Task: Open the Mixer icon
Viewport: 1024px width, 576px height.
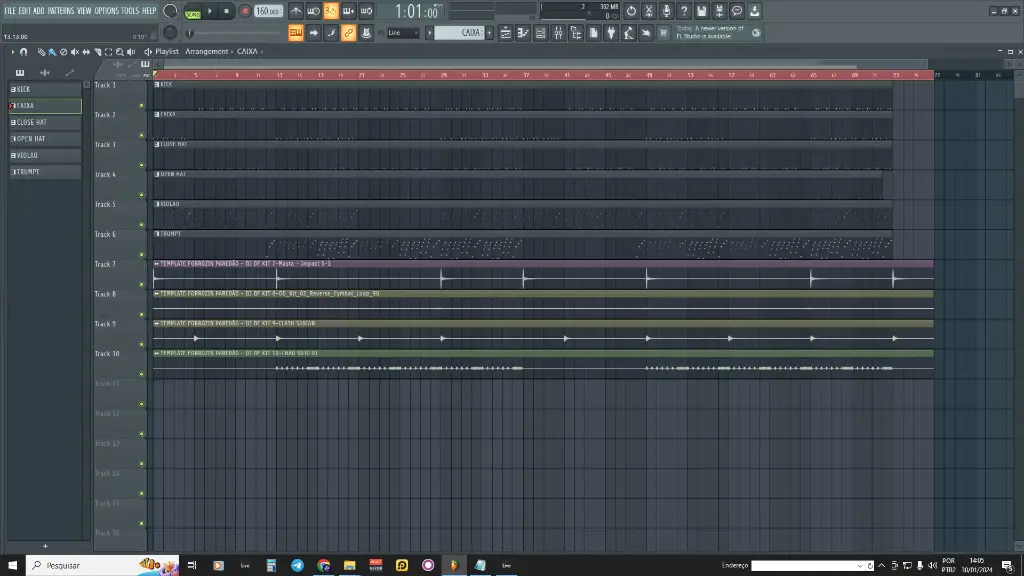Action: click(x=558, y=33)
